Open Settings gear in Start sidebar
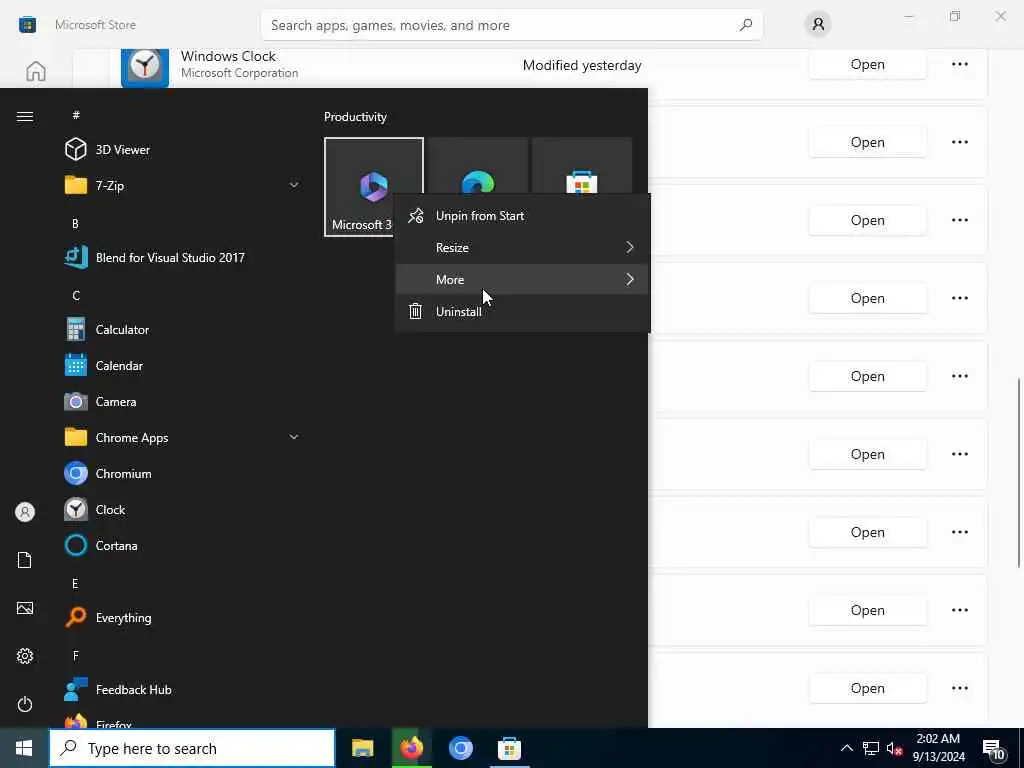 pyautogui.click(x=25, y=656)
